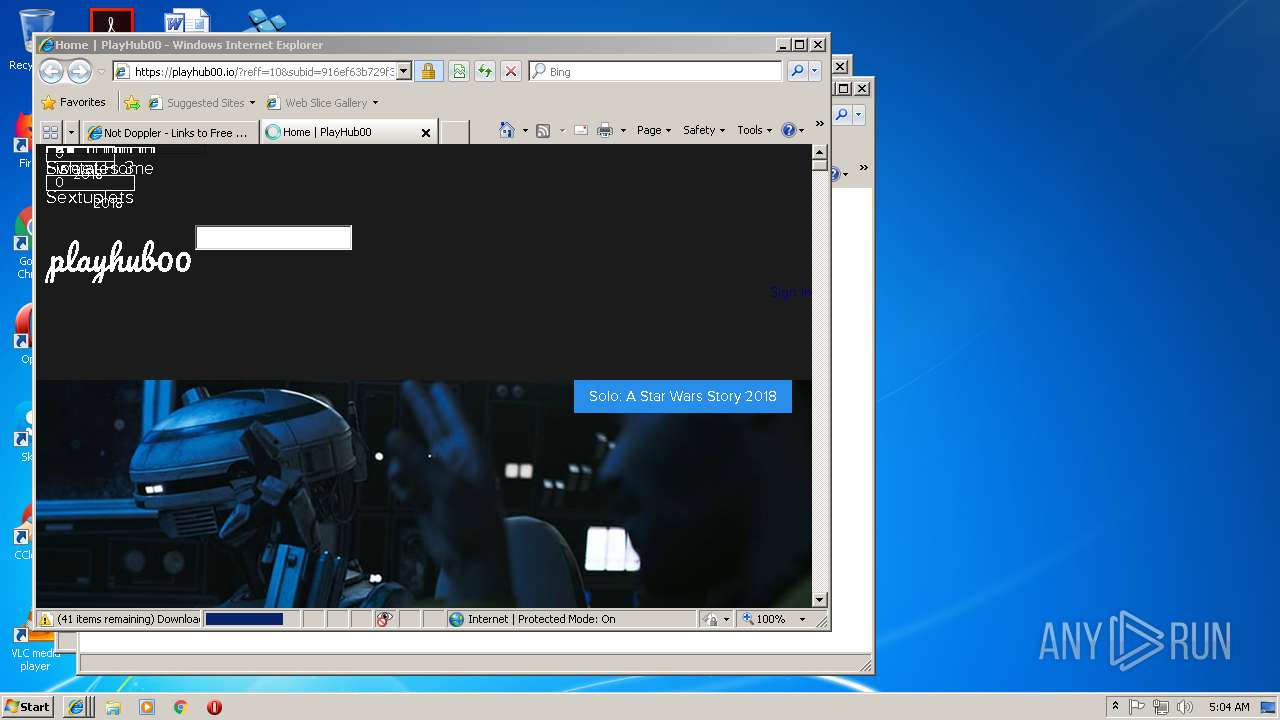The width and height of the screenshot is (1280, 720).
Task: Click the Action Center flag icon
Action: (1138, 707)
